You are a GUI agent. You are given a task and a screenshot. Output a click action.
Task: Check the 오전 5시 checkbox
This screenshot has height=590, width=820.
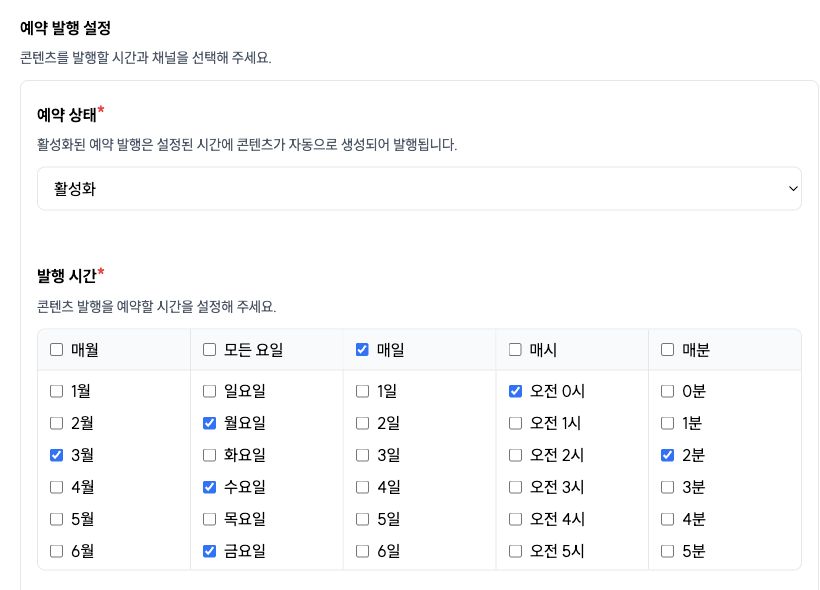tap(515, 551)
